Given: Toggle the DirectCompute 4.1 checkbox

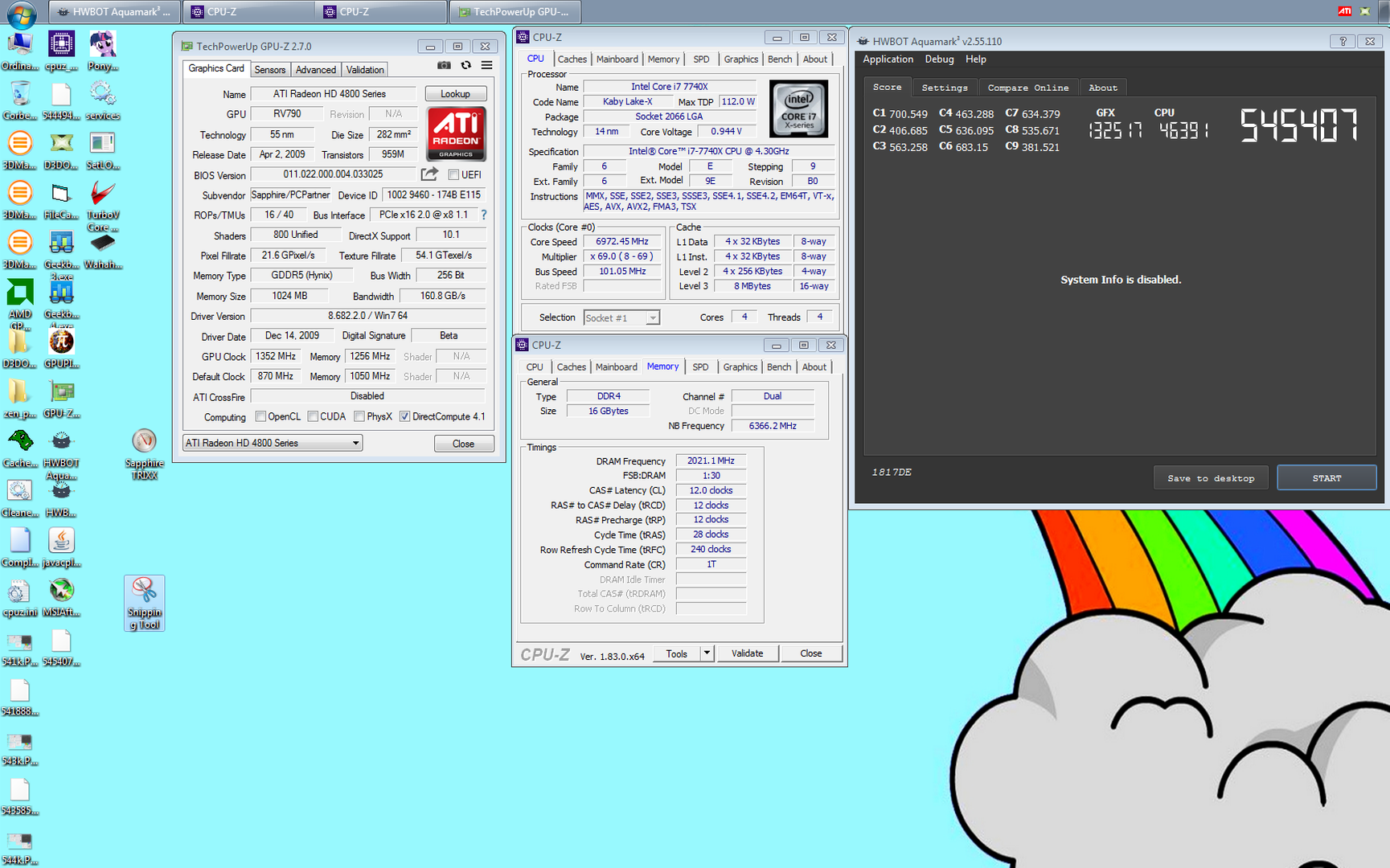Looking at the screenshot, I should tap(405, 416).
